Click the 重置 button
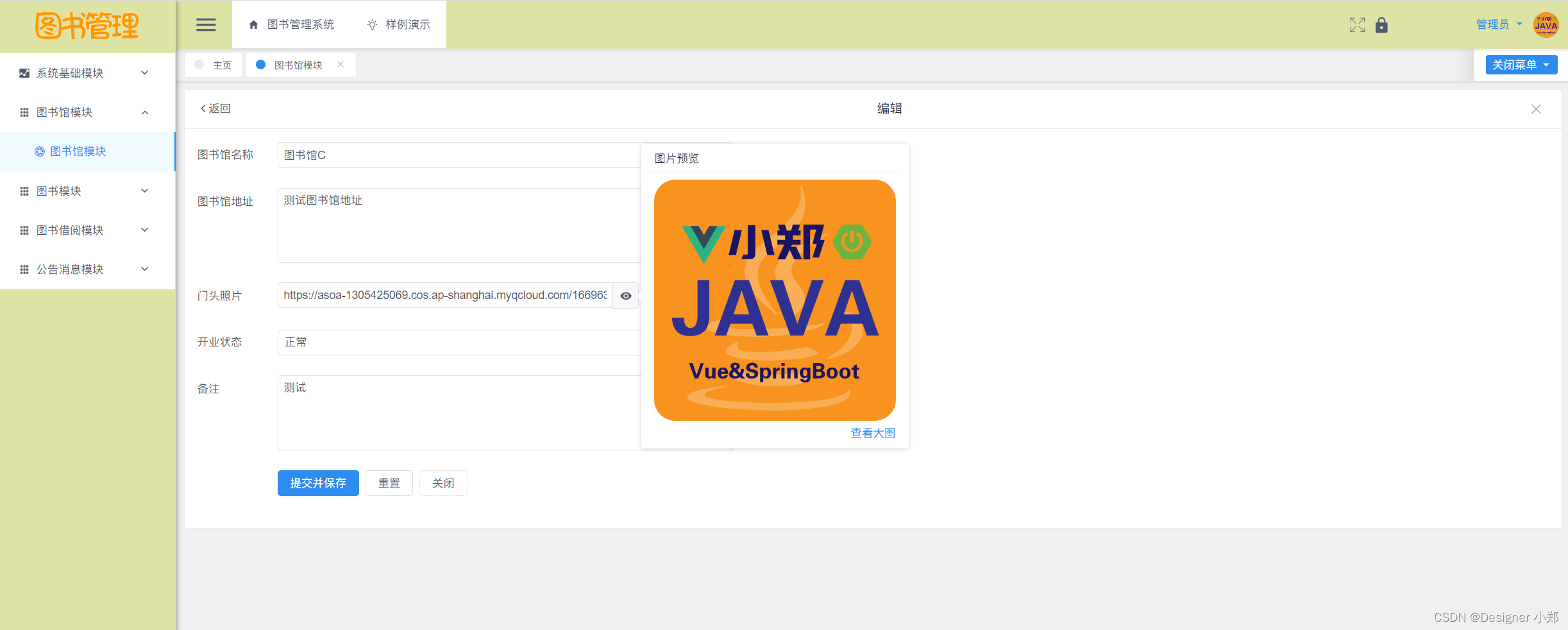 pyautogui.click(x=389, y=483)
